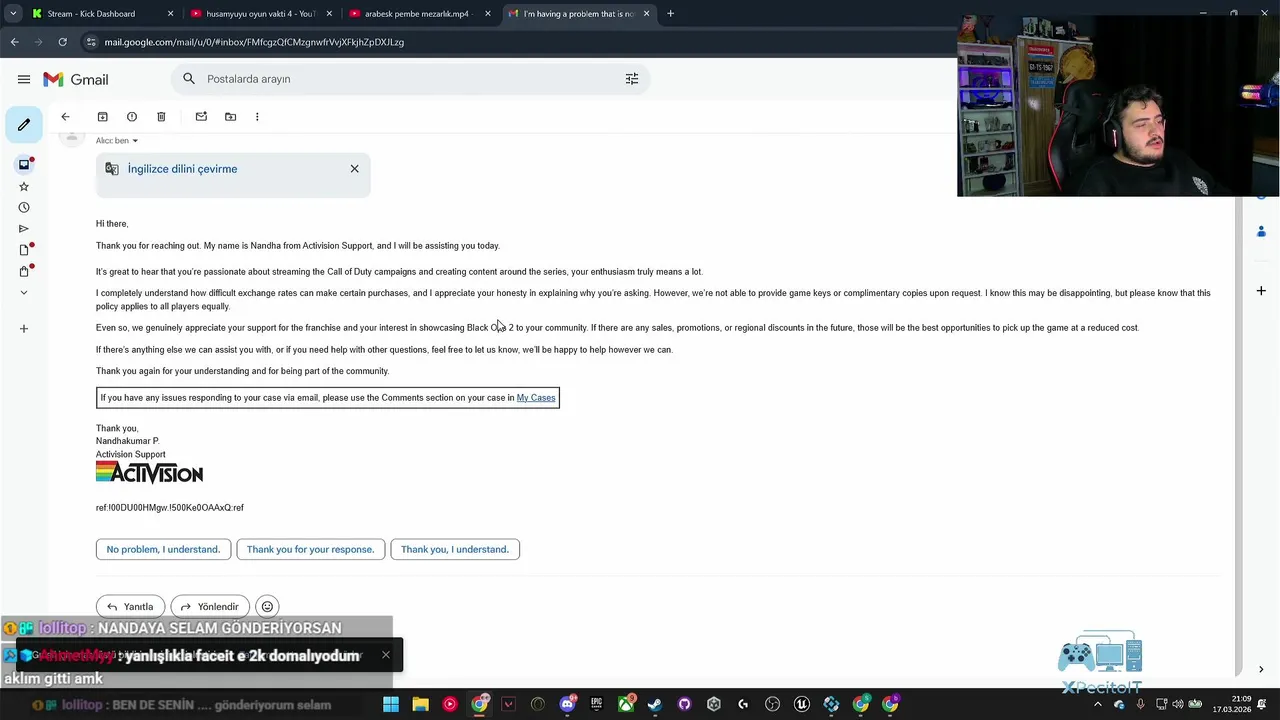Close the chat overlay popup

coord(386,655)
